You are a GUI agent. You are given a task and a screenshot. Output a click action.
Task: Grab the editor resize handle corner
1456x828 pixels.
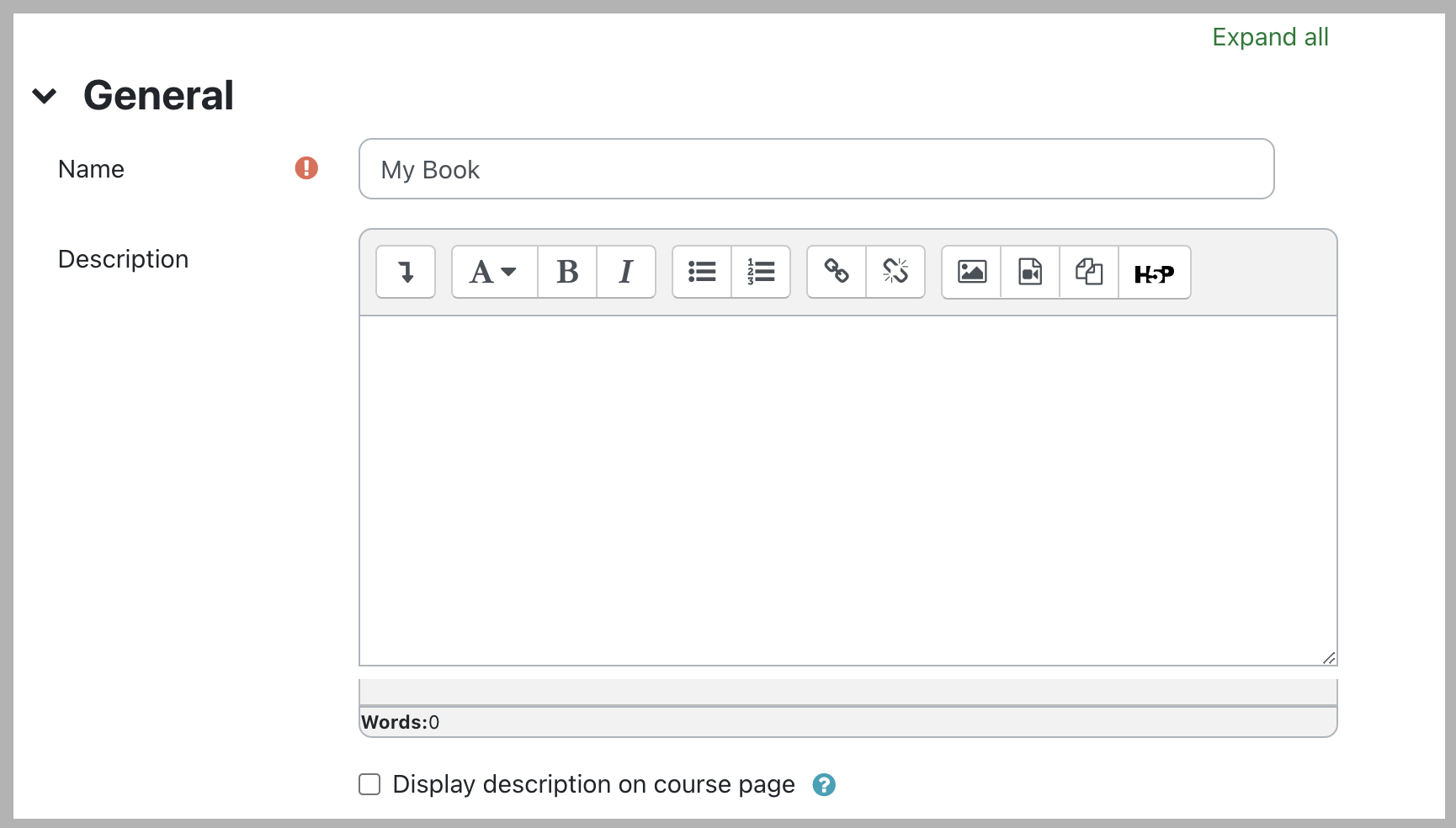coord(1329,658)
